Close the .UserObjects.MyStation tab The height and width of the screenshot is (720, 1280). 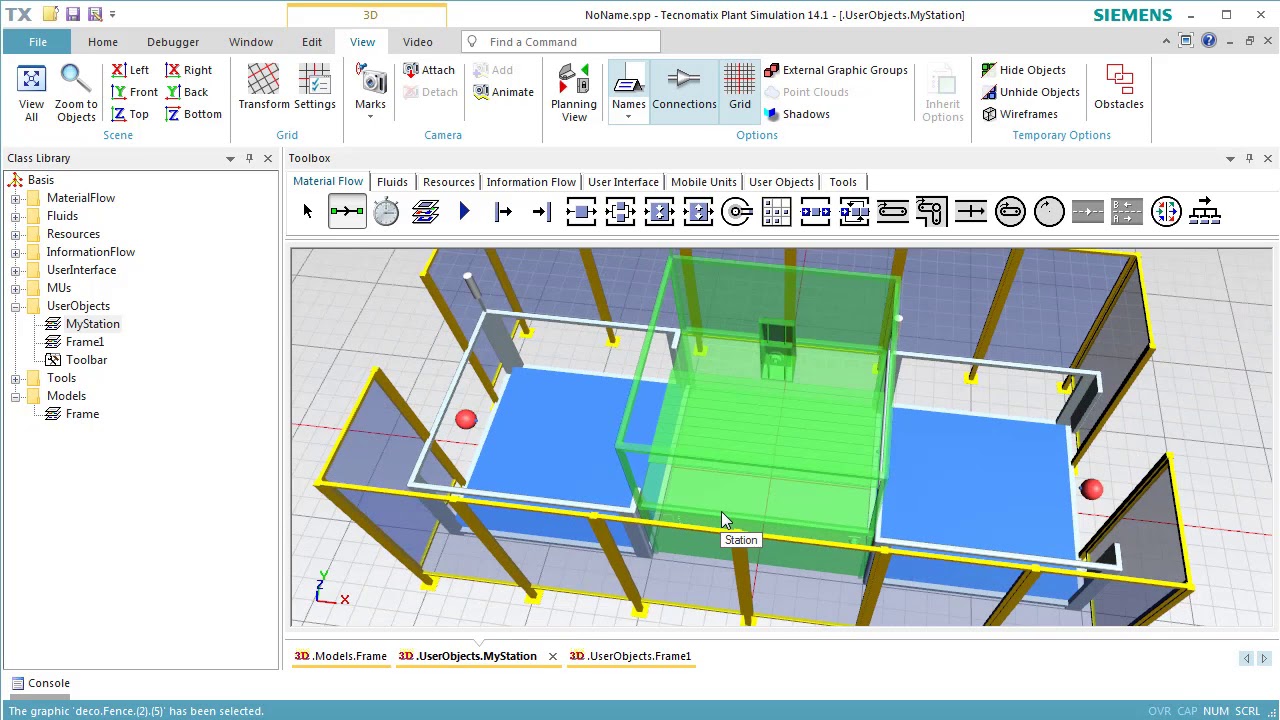pyautogui.click(x=552, y=656)
